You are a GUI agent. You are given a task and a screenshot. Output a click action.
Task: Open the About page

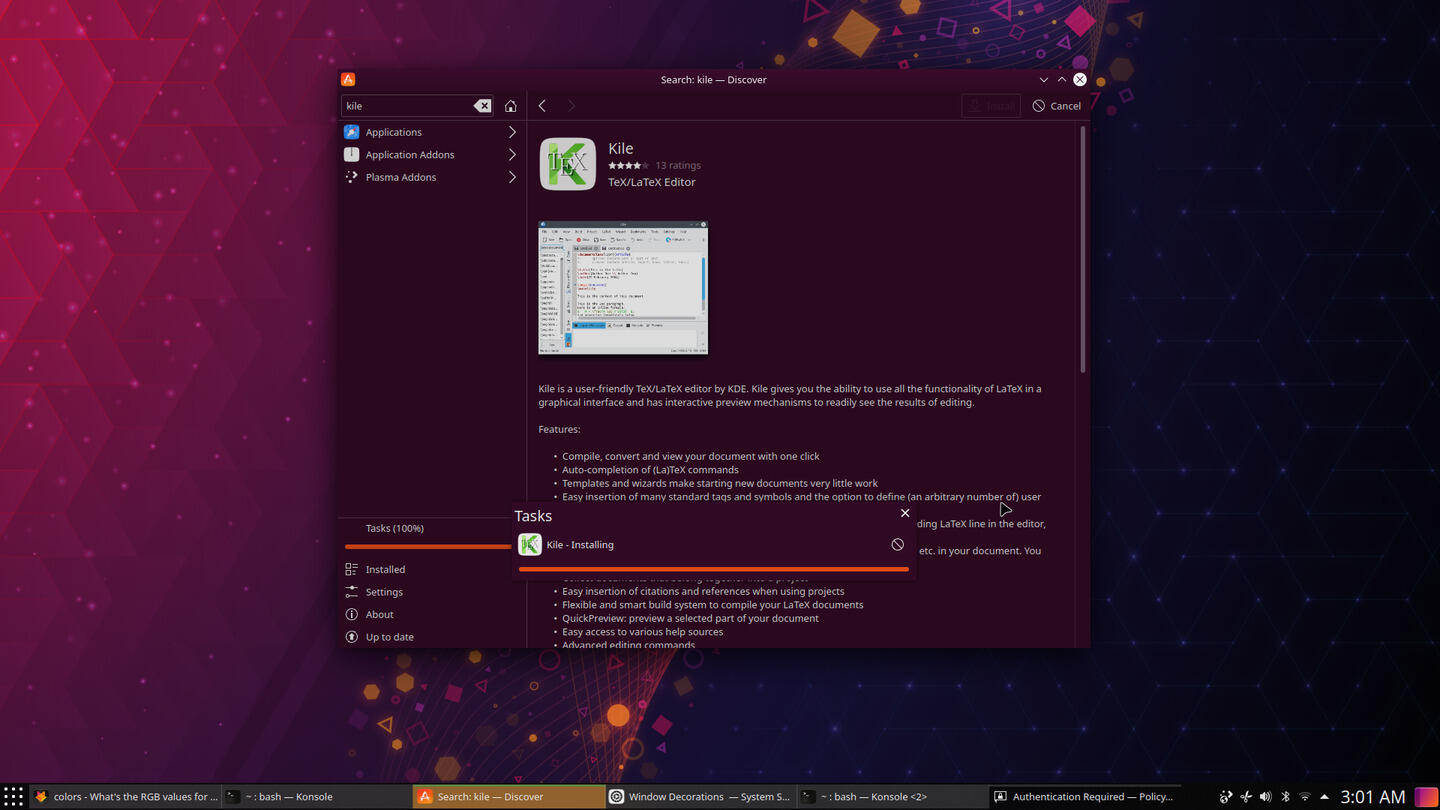pyautogui.click(x=430, y=614)
